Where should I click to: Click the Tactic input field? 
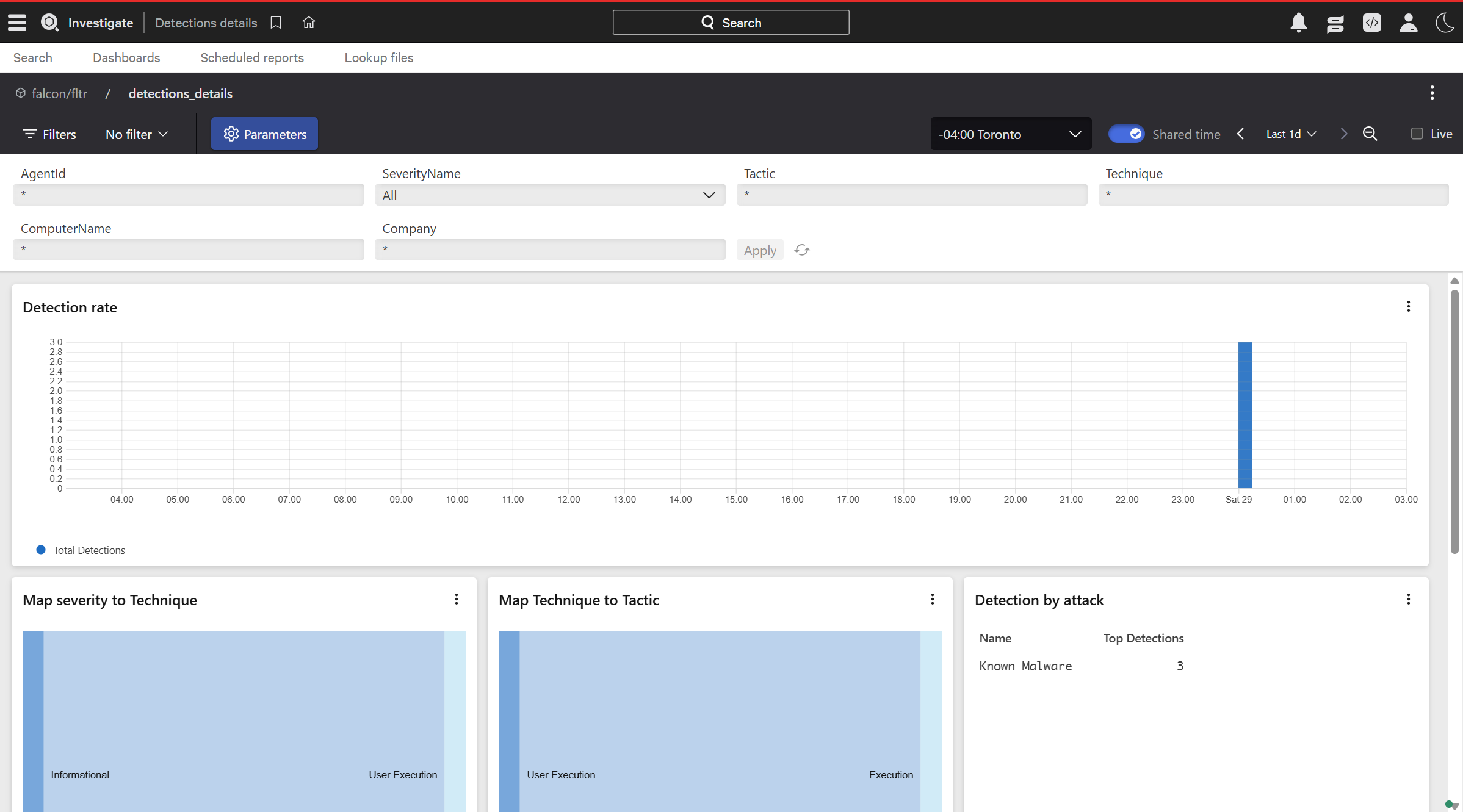coord(912,195)
